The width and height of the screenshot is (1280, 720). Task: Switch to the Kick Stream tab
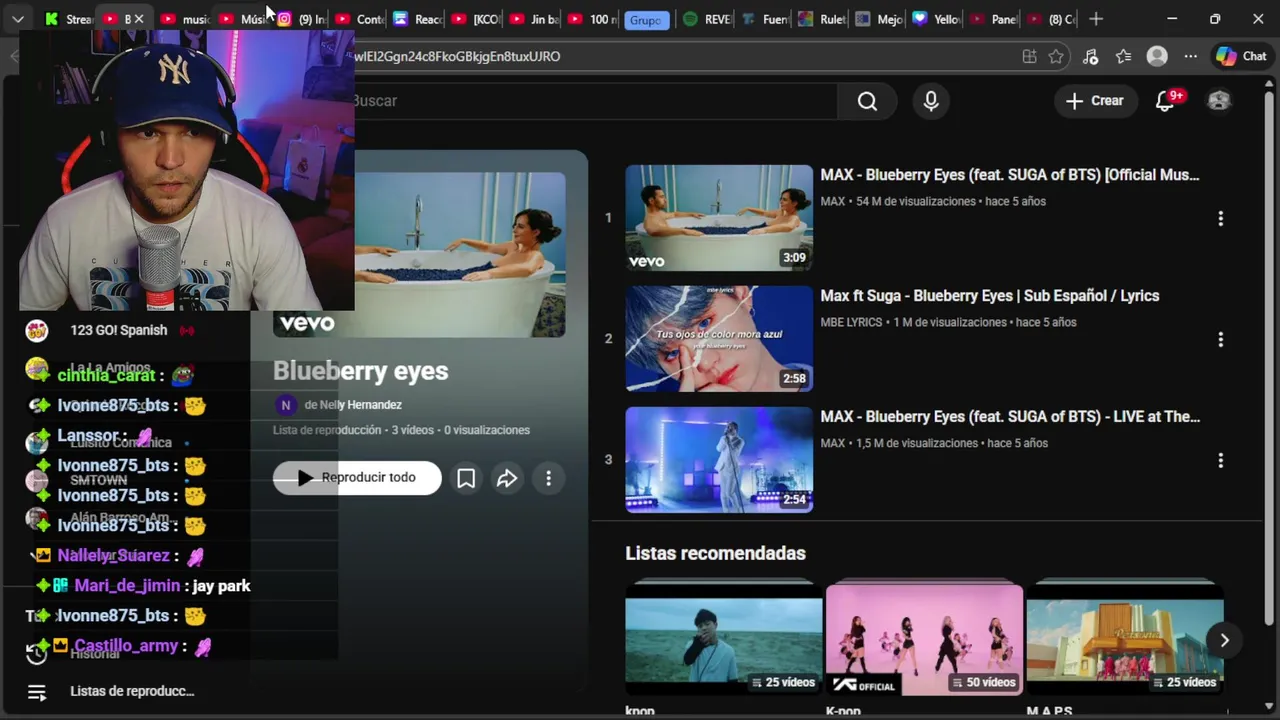tap(68, 19)
